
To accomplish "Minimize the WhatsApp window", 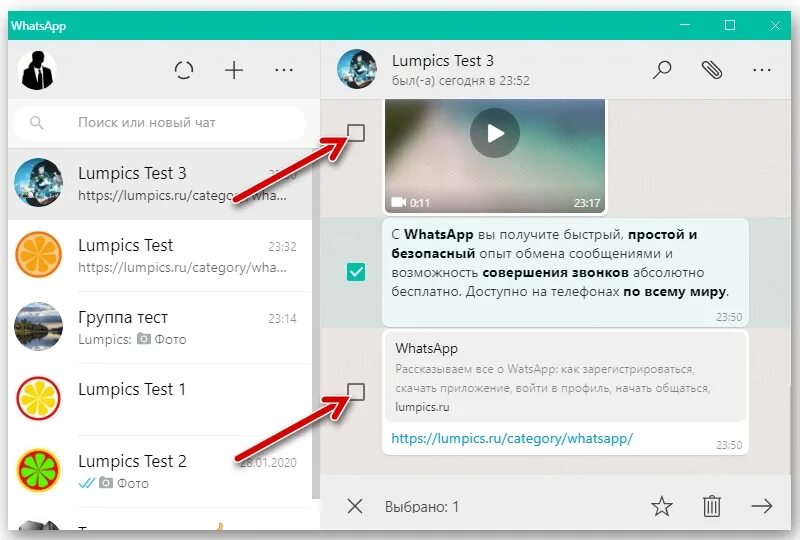I will click(685, 24).
